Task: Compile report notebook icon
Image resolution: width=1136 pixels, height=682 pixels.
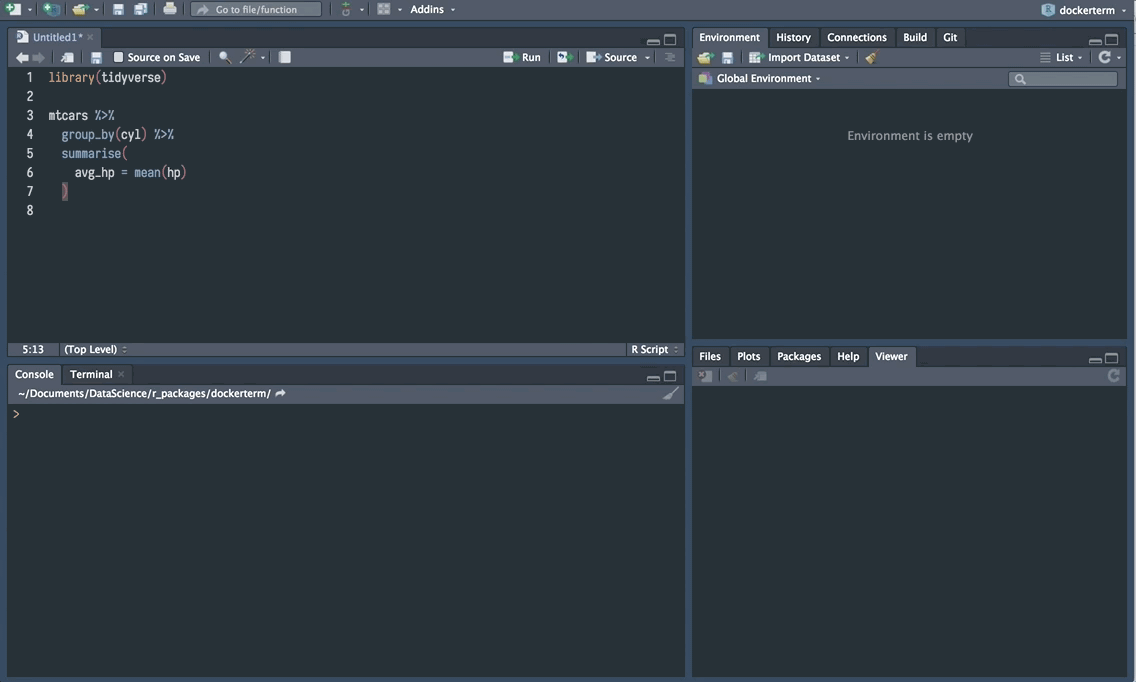Action: point(285,57)
